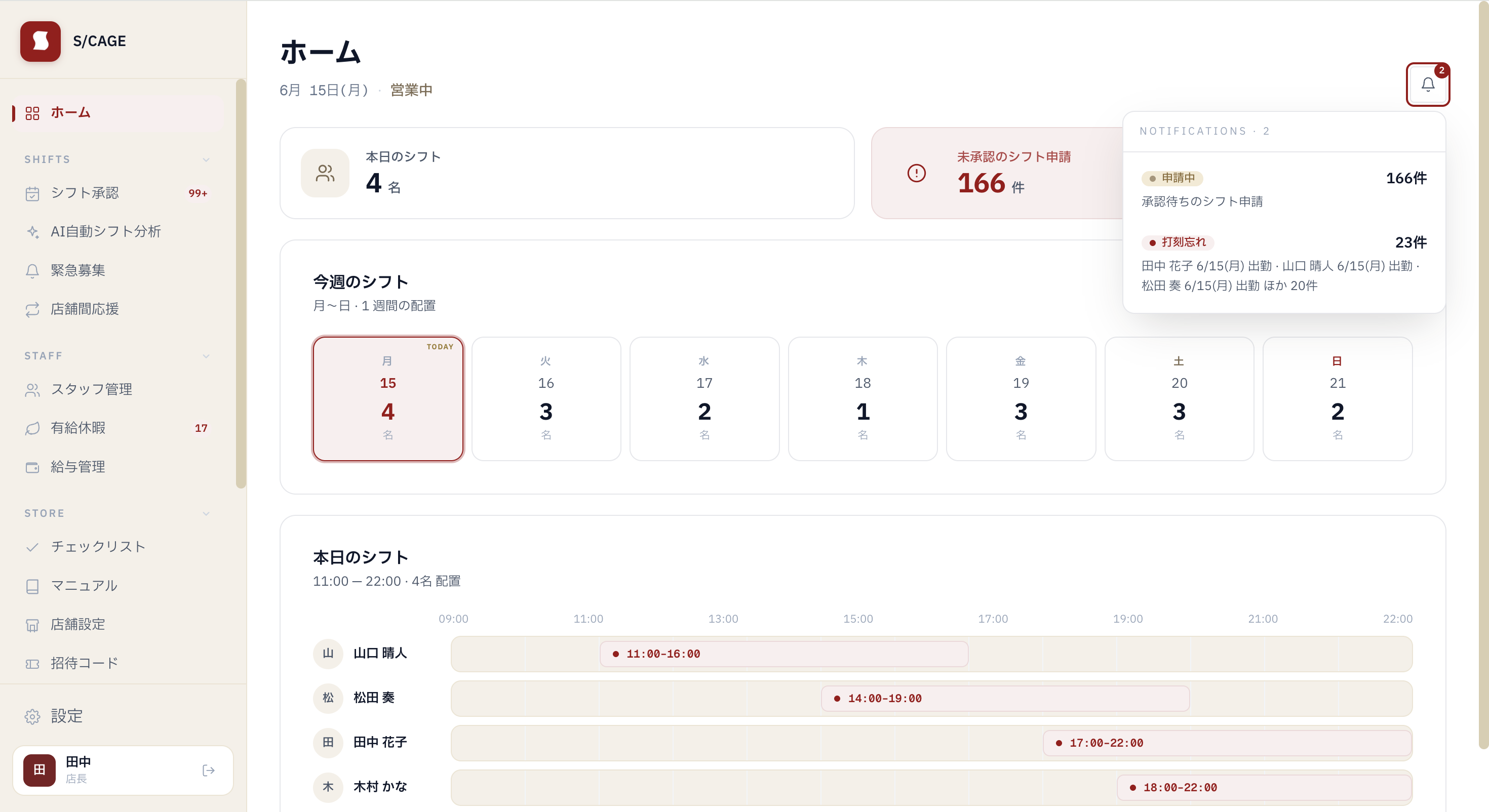Image resolution: width=1489 pixels, height=812 pixels.
Task: Open 店舗間応援 menu item
Action: pos(118,309)
